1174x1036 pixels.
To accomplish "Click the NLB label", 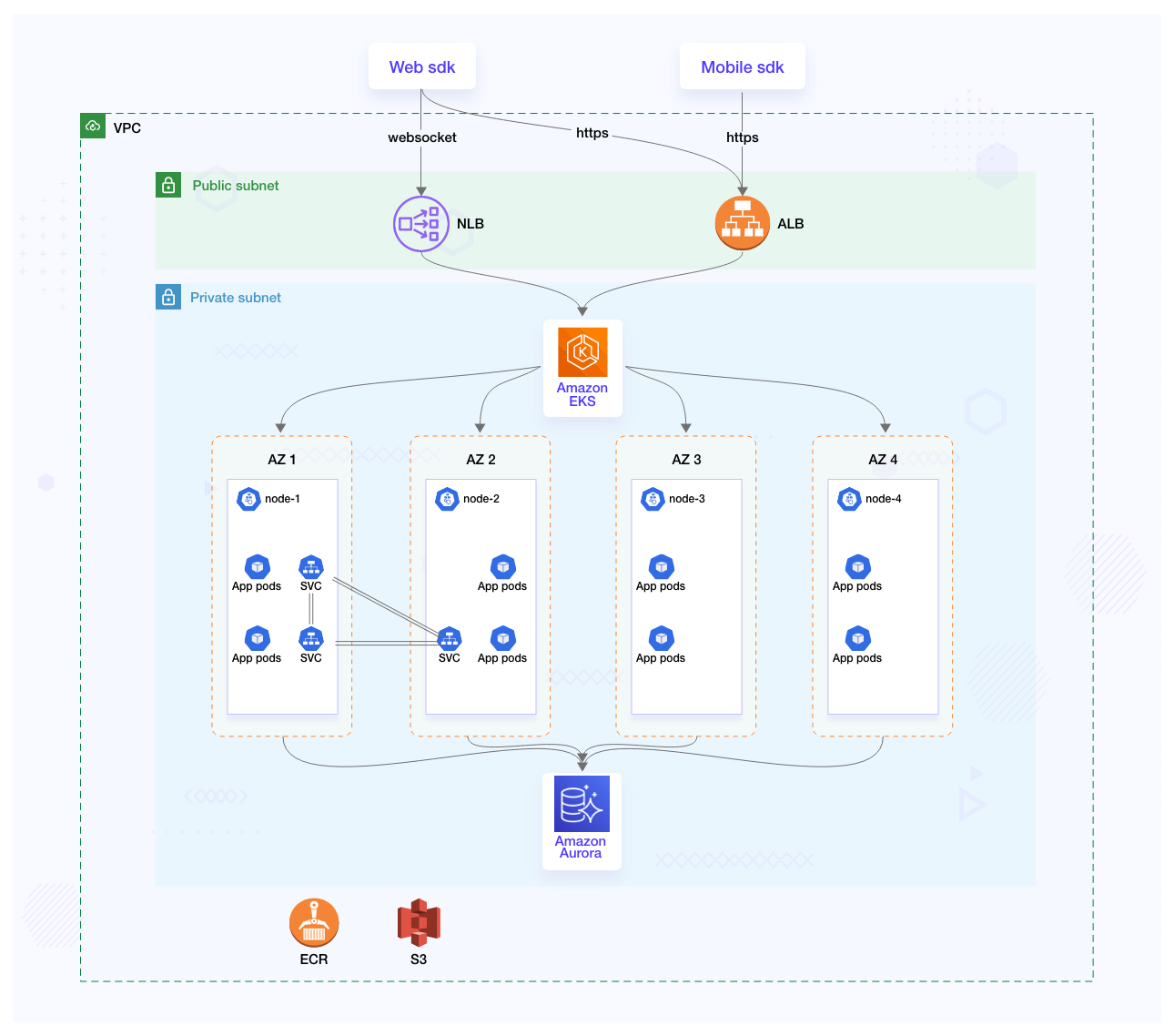I will click(471, 224).
